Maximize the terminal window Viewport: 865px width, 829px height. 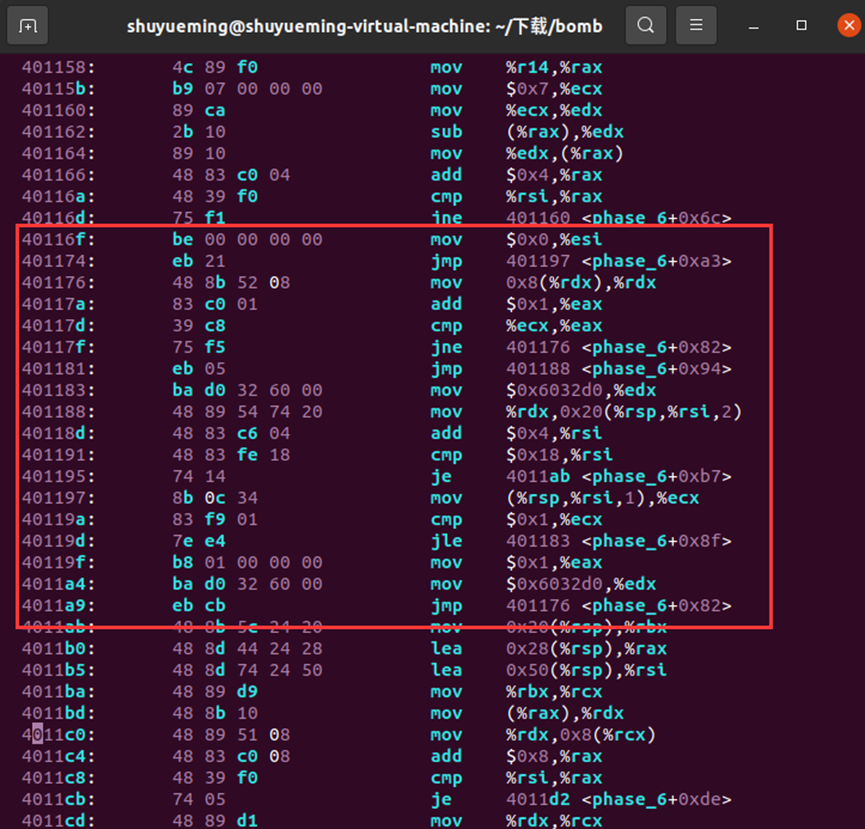click(x=800, y=25)
